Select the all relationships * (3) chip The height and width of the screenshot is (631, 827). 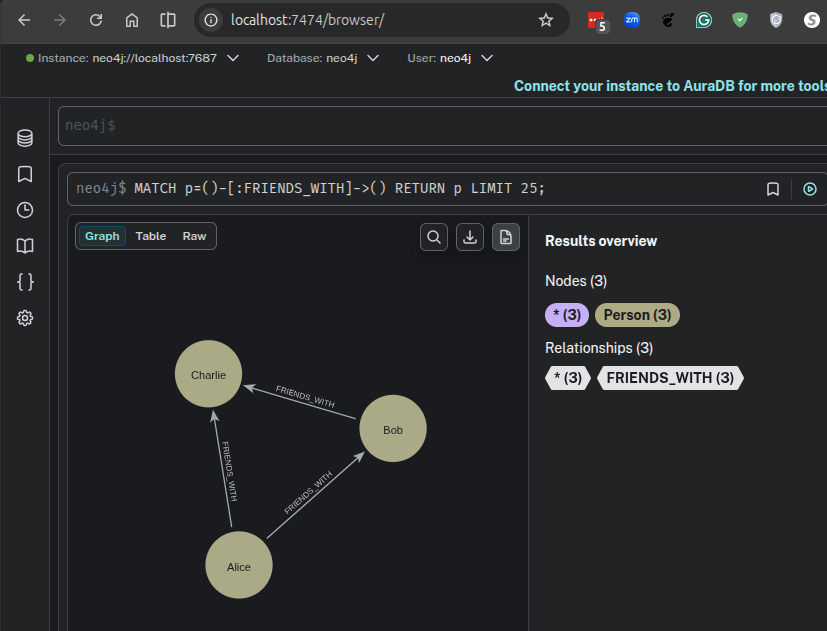568,378
